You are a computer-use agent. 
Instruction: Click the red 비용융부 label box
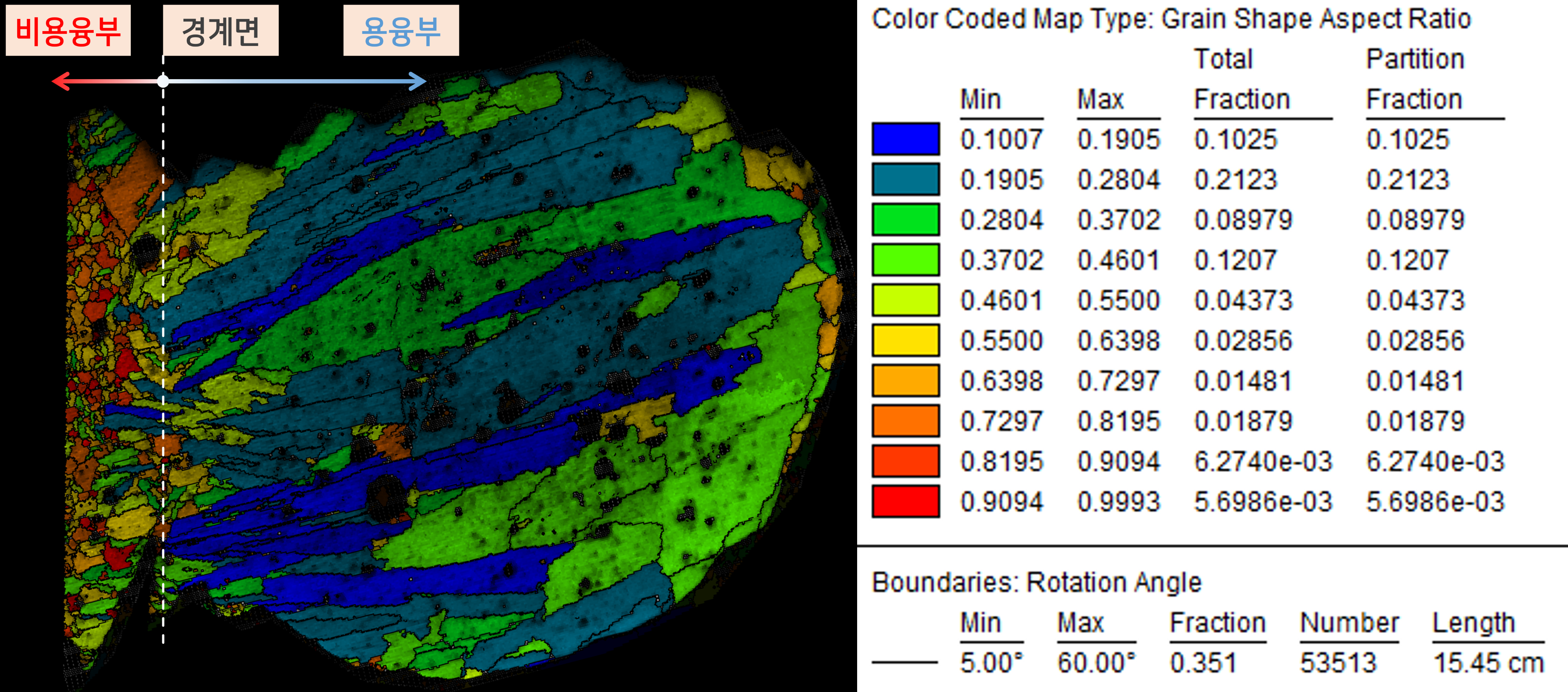(68, 30)
